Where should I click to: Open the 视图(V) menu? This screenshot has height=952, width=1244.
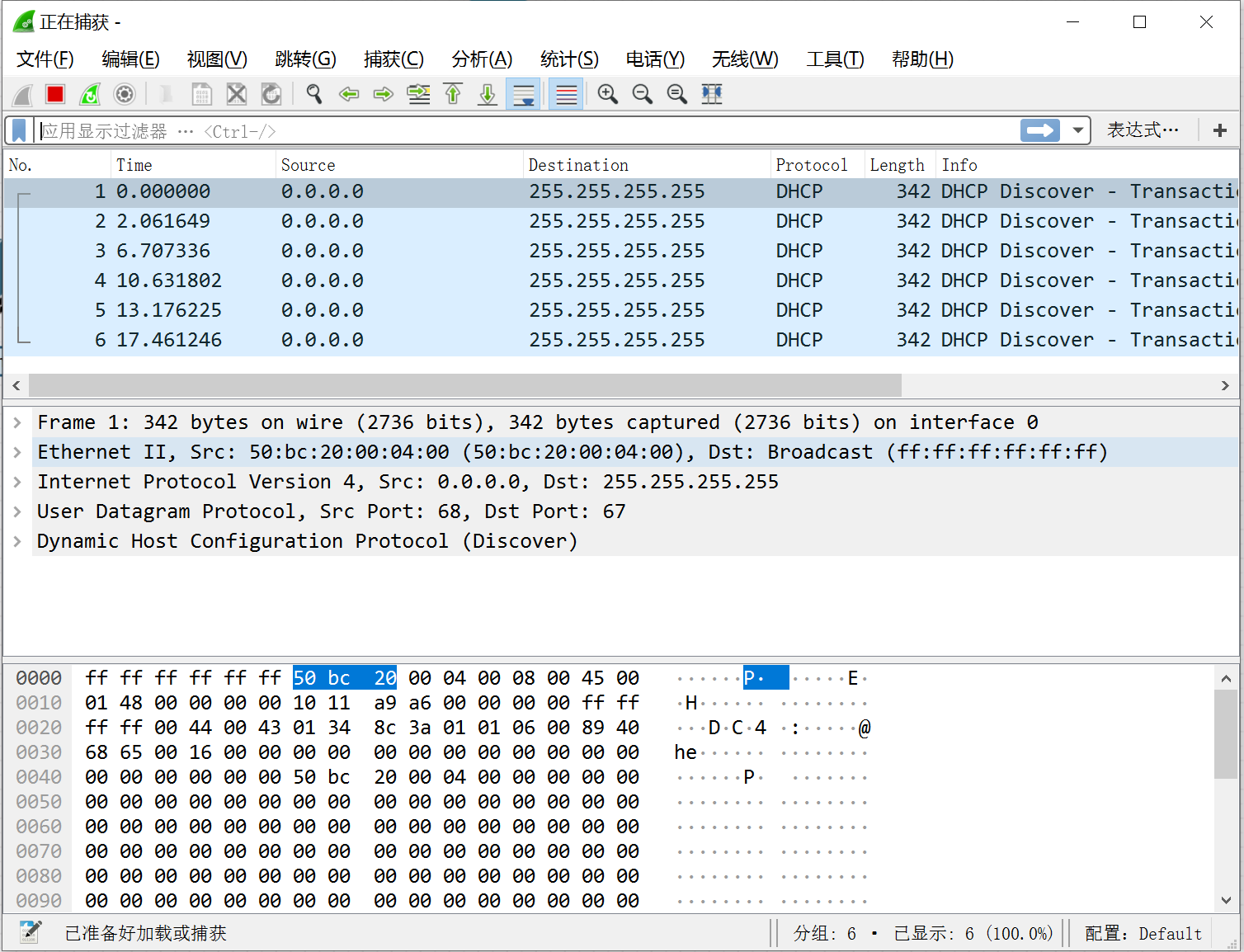[217, 59]
